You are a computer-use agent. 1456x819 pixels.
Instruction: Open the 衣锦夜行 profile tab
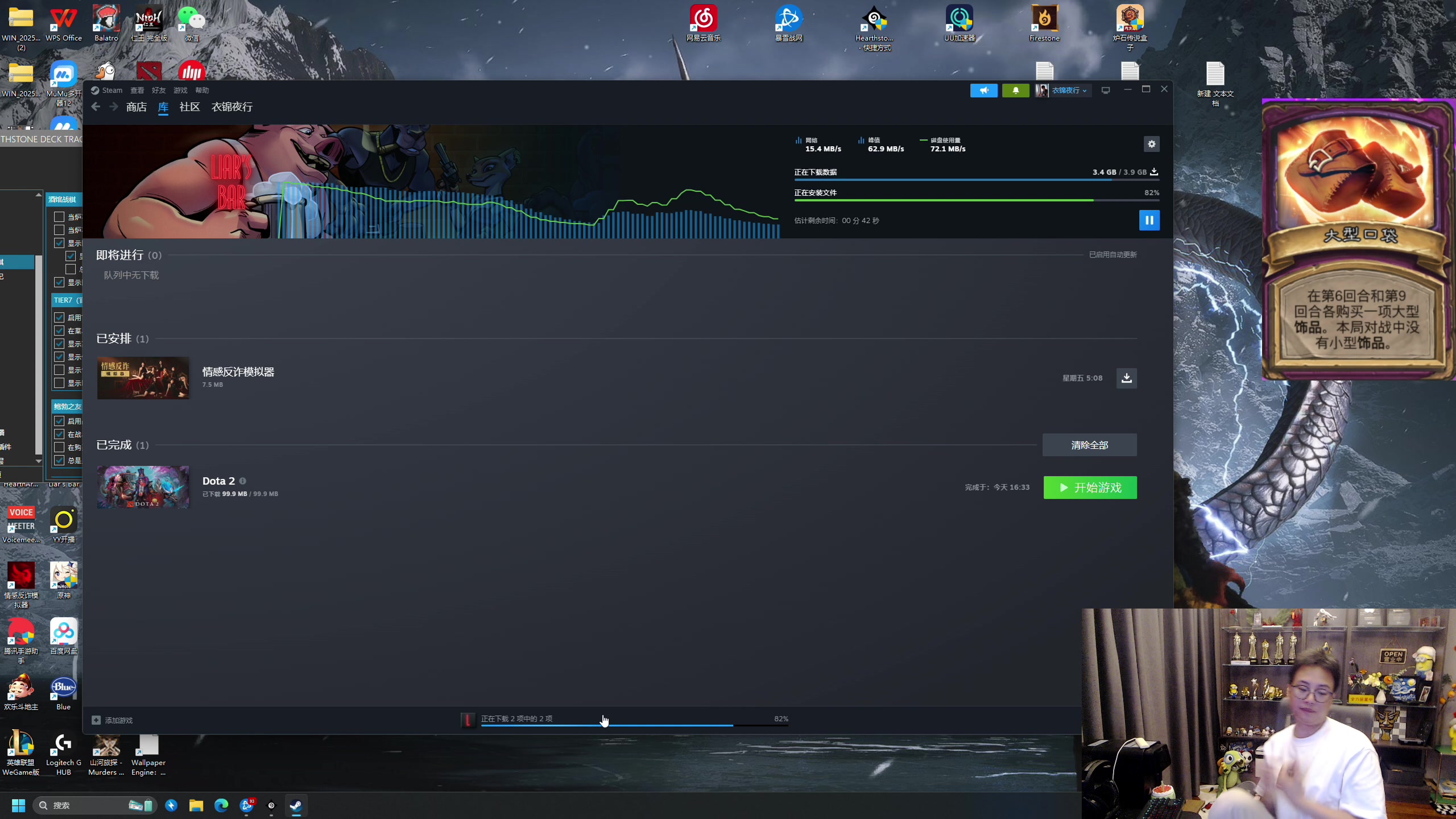coord(232,107)
